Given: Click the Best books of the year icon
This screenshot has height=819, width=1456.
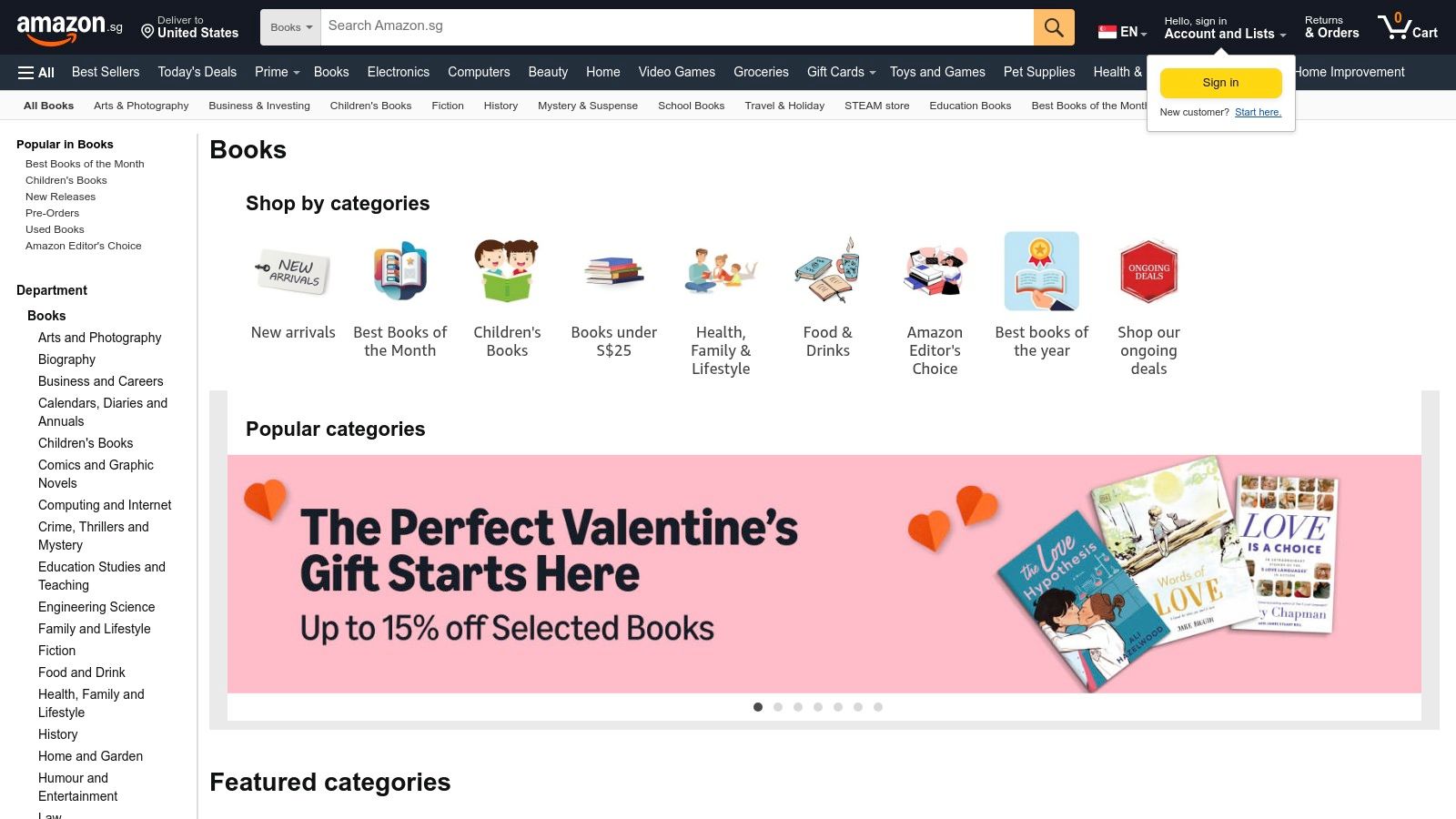Looking at the screenshot, I should coord(1041,270).
